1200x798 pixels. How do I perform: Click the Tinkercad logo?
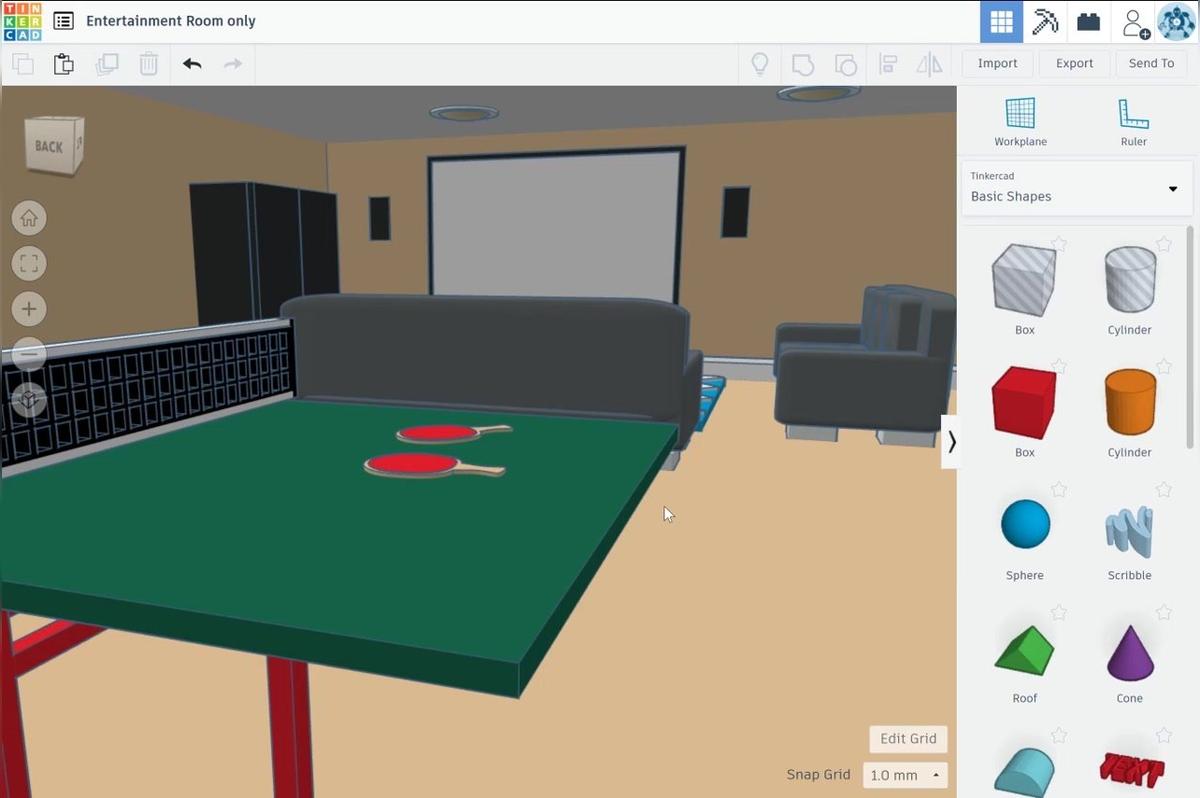click(x=22, y=21)
